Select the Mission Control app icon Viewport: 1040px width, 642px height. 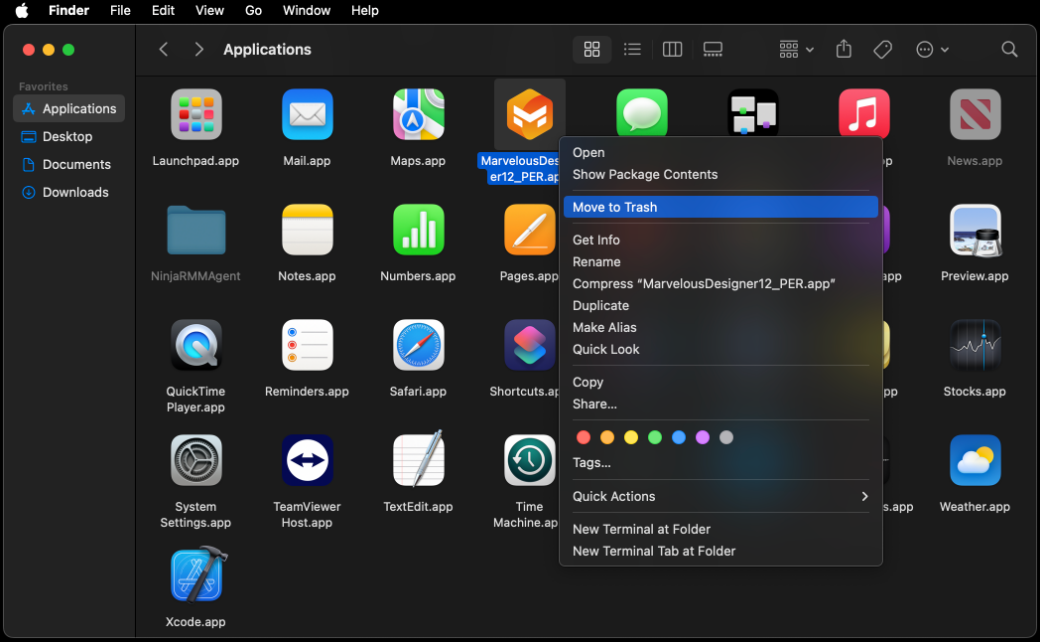[753, 113]
